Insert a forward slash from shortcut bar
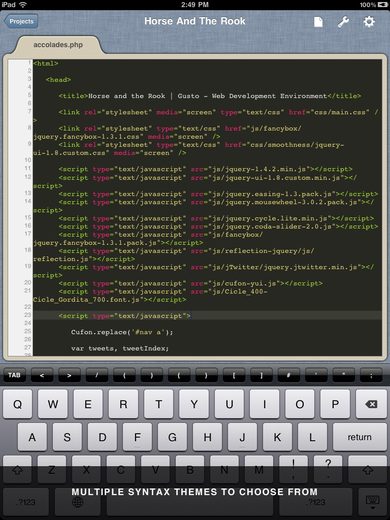 click(x=97, y=375)
